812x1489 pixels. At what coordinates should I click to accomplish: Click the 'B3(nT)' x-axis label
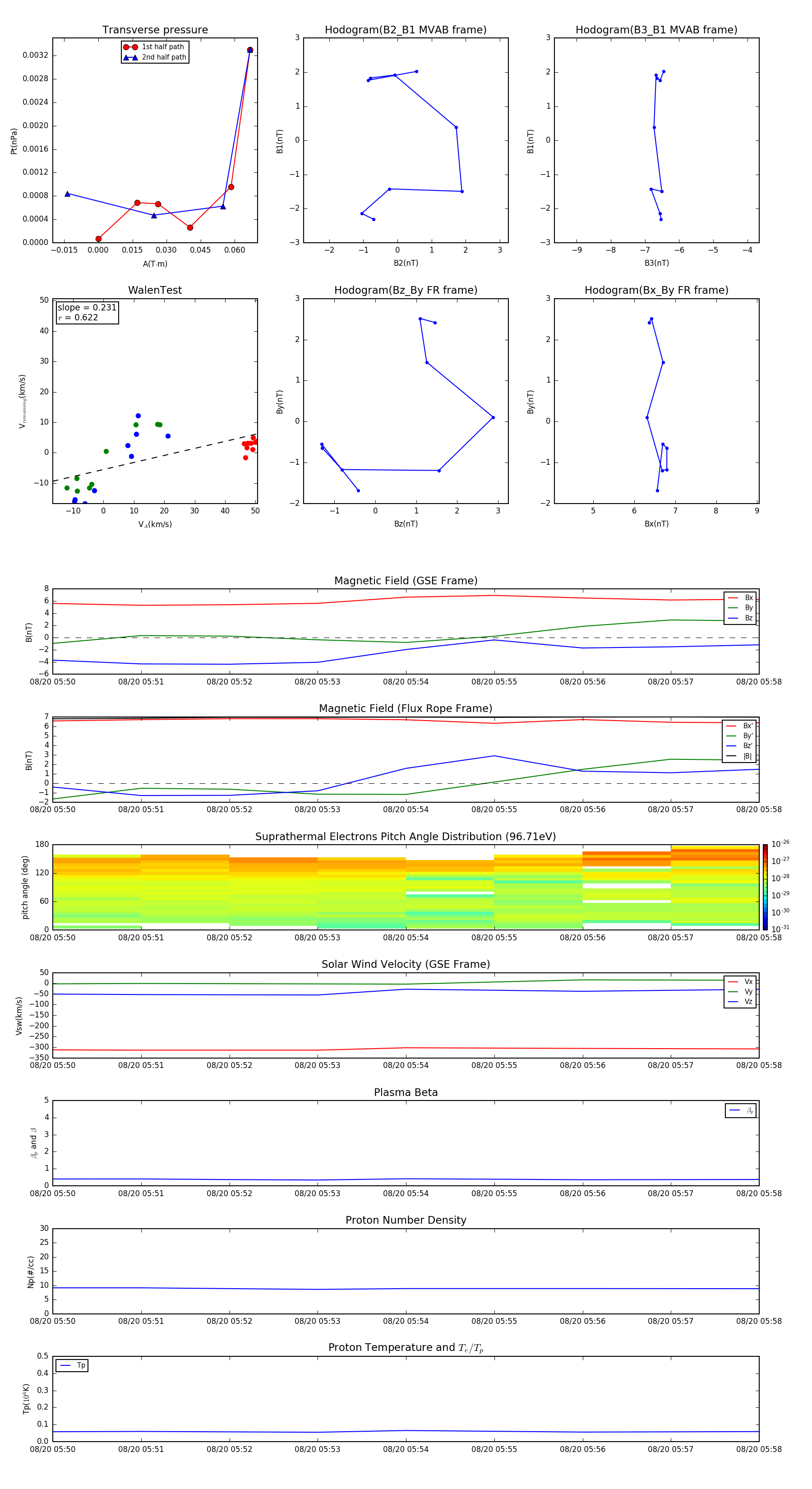[656, 263]
